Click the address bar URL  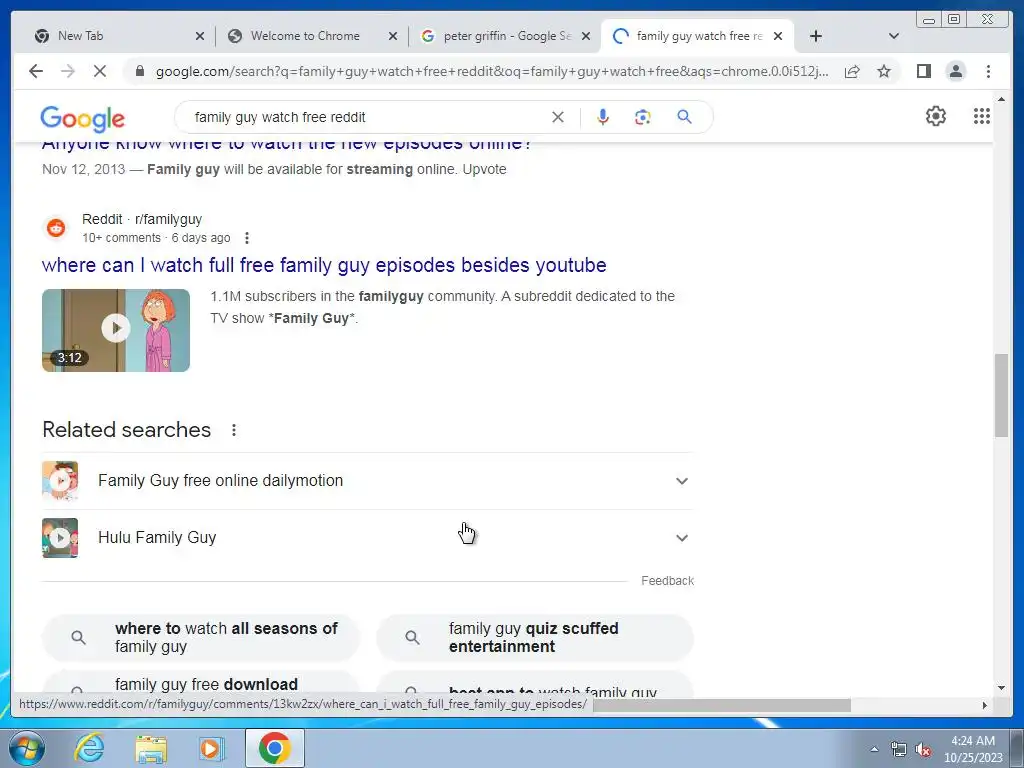tap(492, 71)
